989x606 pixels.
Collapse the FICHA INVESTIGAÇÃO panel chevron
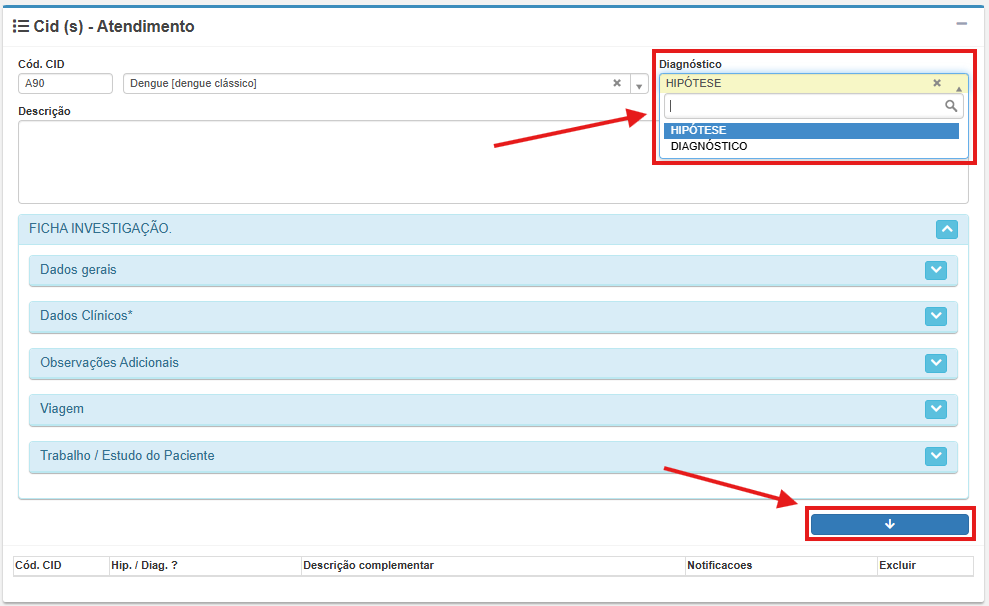pos(947,229)
